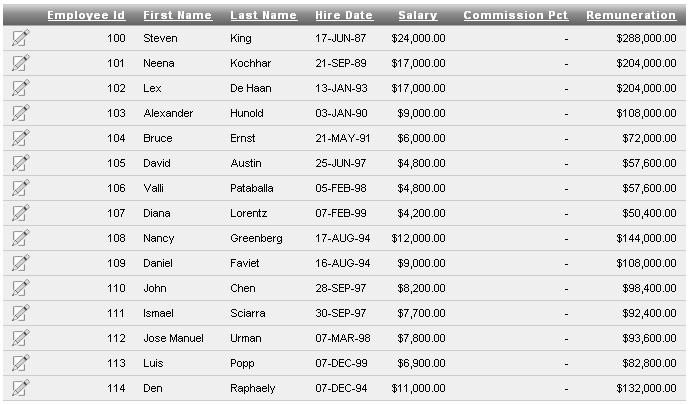Click edit icon for Diana Lorentz
690x404 pixels.
point(21,213)
